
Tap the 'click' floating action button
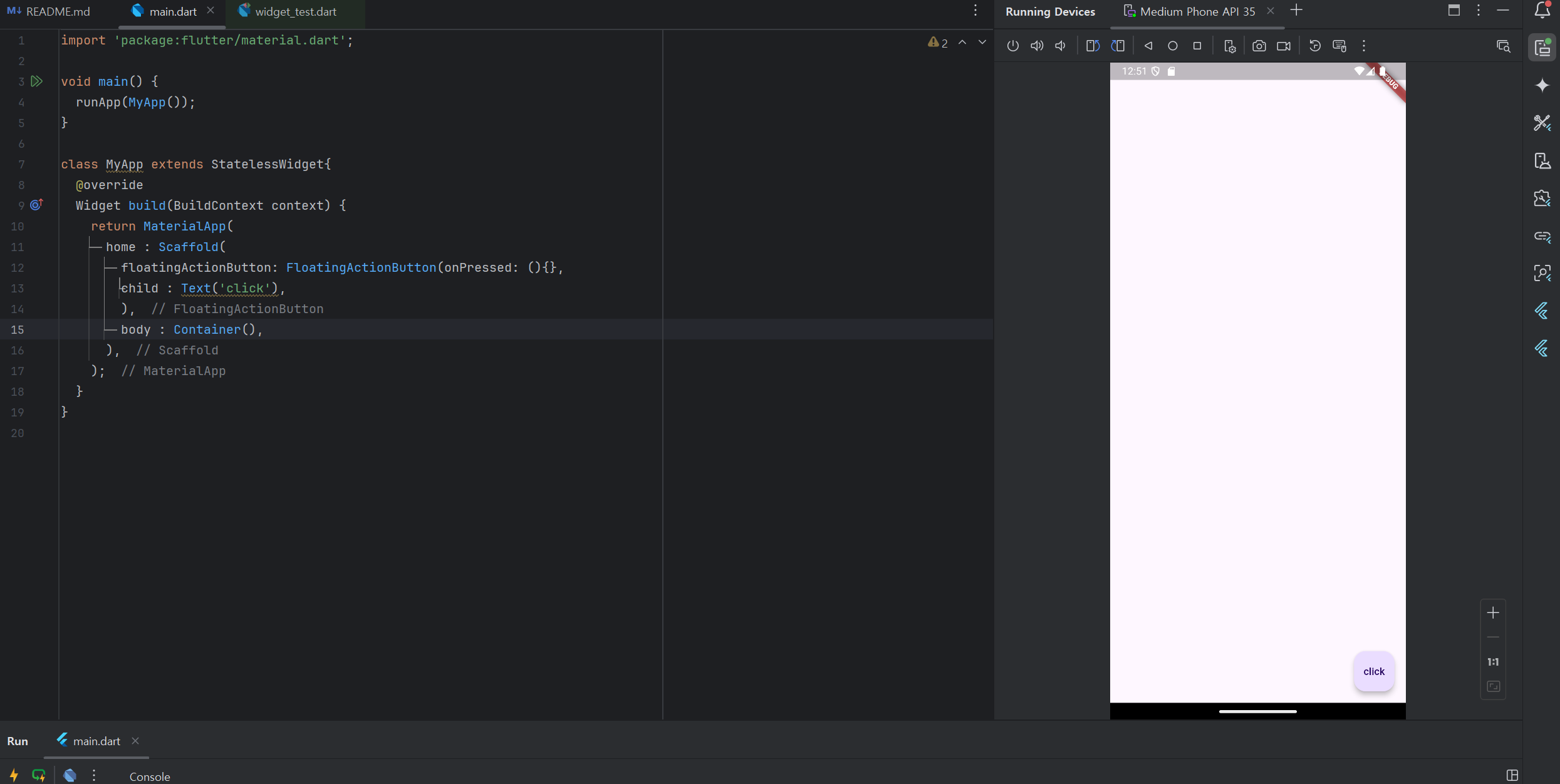pos(1373,671)
